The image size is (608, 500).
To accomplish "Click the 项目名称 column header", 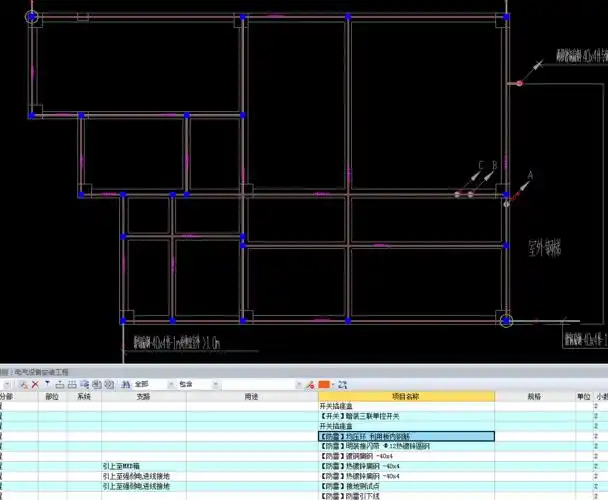I will click(406, 396).
